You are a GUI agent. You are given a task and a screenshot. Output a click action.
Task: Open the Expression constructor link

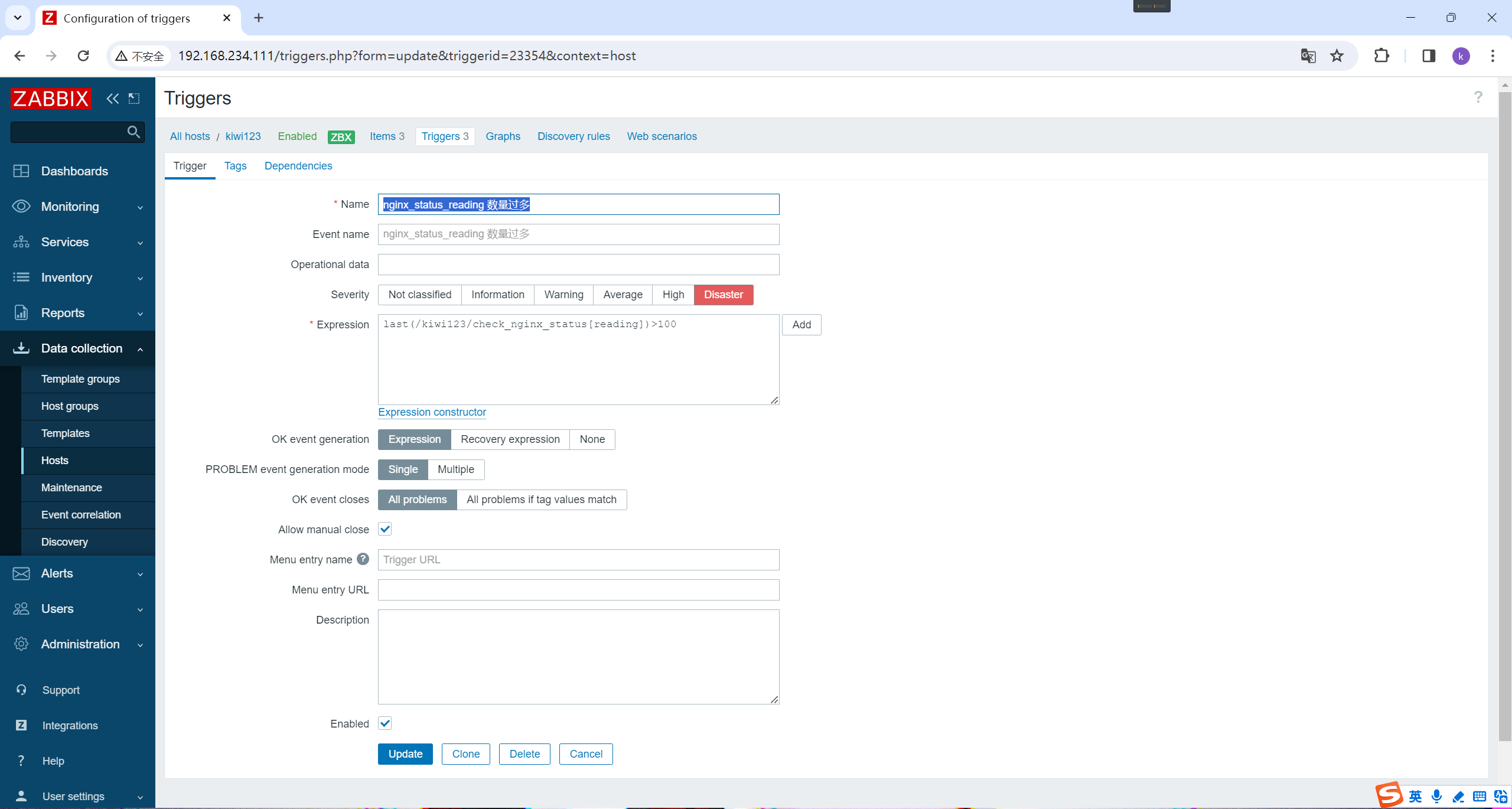[432, 412]
